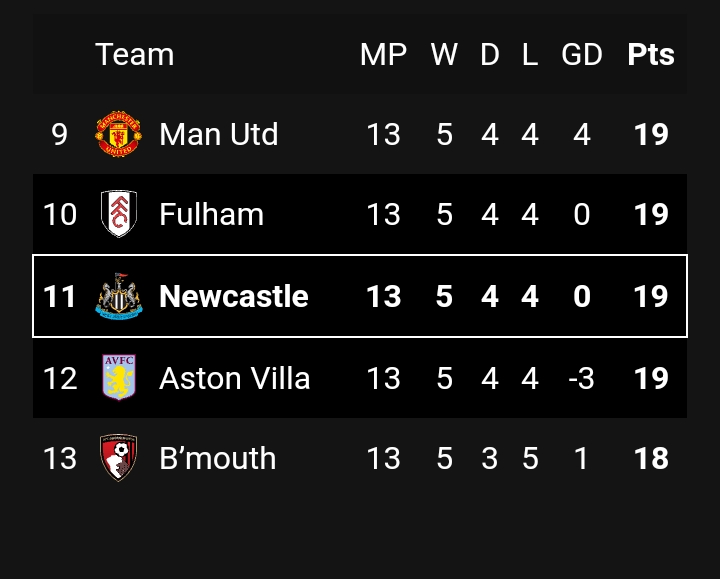Click Newcastle's 19 points value
This screenshot has width=720, height=579.
651,296
